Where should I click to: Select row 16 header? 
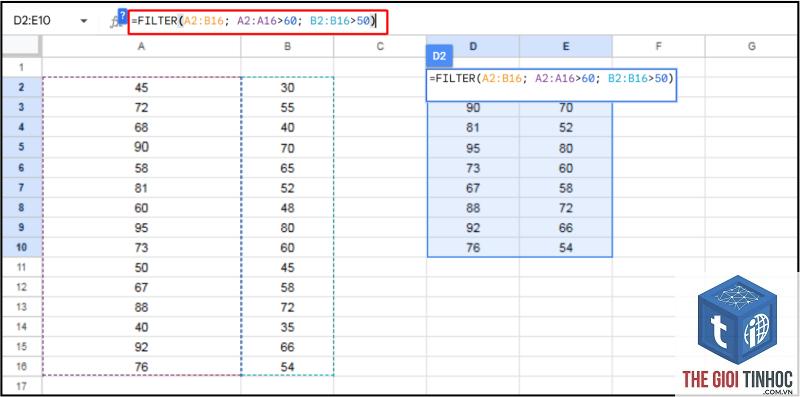(21, 367)
